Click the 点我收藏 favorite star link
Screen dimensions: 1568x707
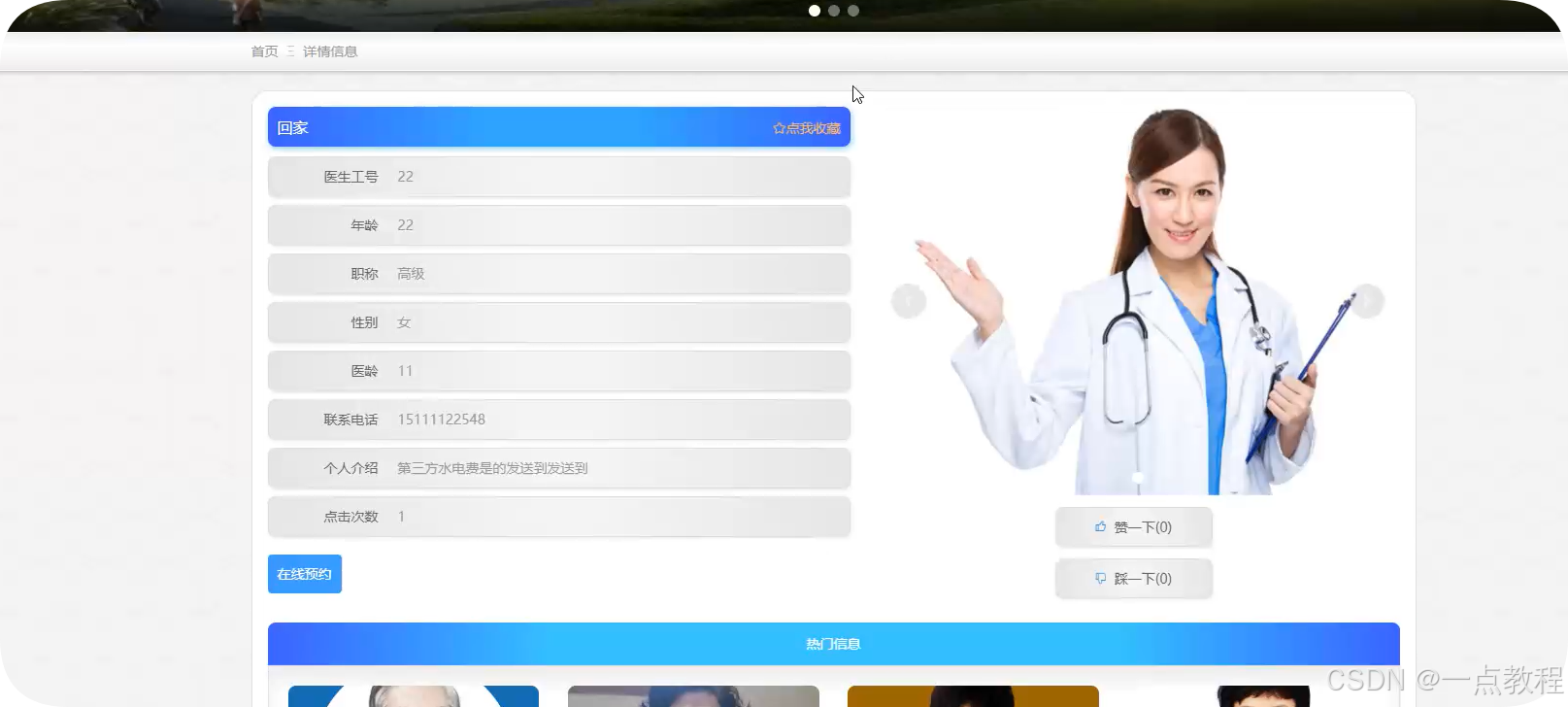[x=807, y=128]
